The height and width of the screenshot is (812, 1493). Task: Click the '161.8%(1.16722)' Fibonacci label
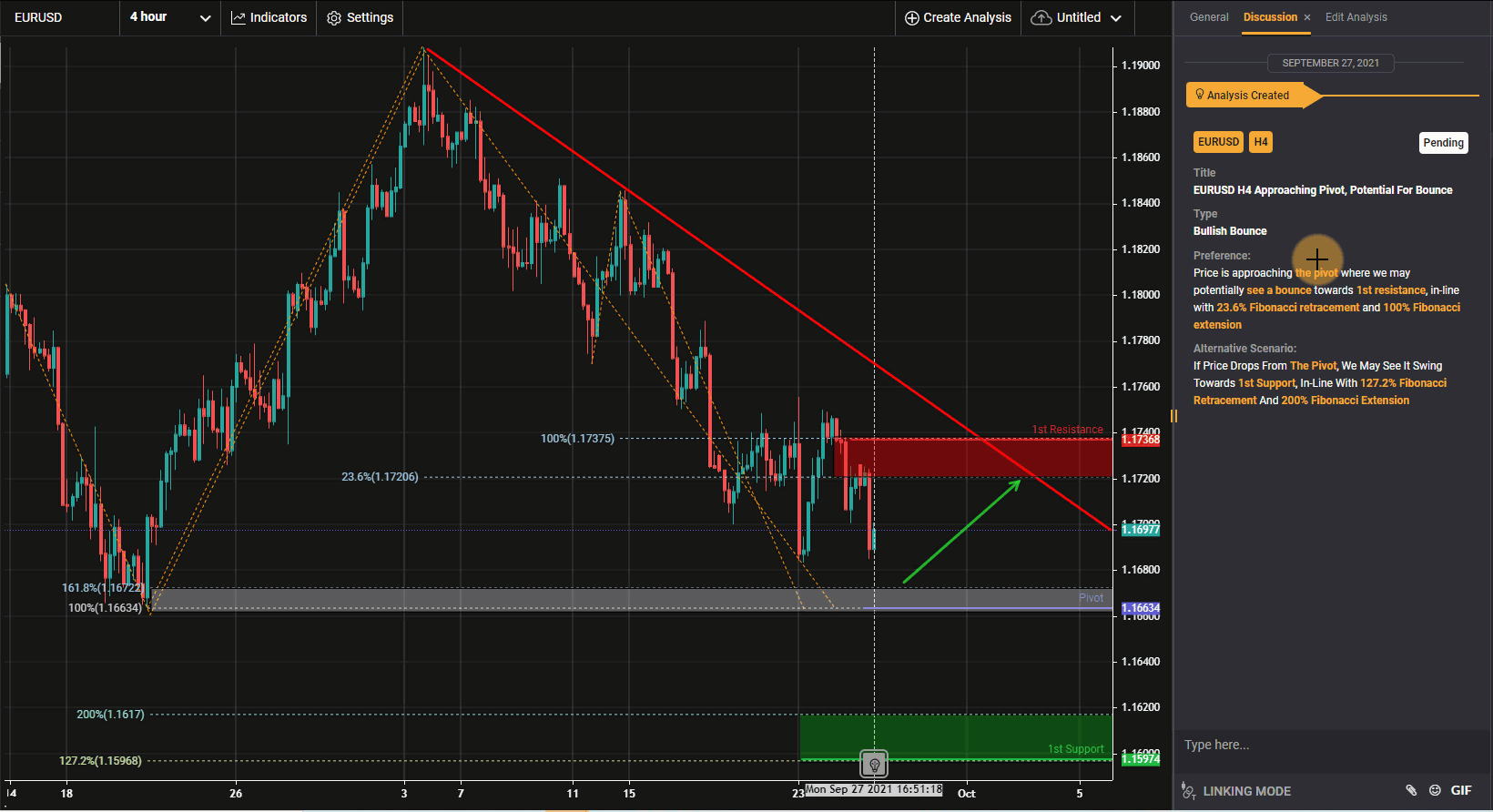102,588
